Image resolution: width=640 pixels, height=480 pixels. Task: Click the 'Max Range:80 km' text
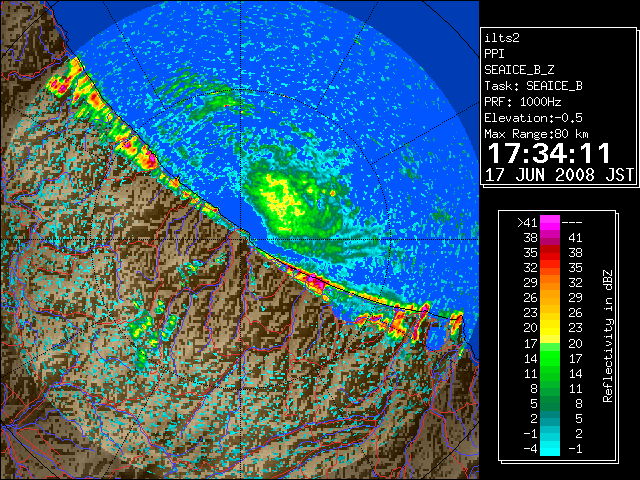536,134
